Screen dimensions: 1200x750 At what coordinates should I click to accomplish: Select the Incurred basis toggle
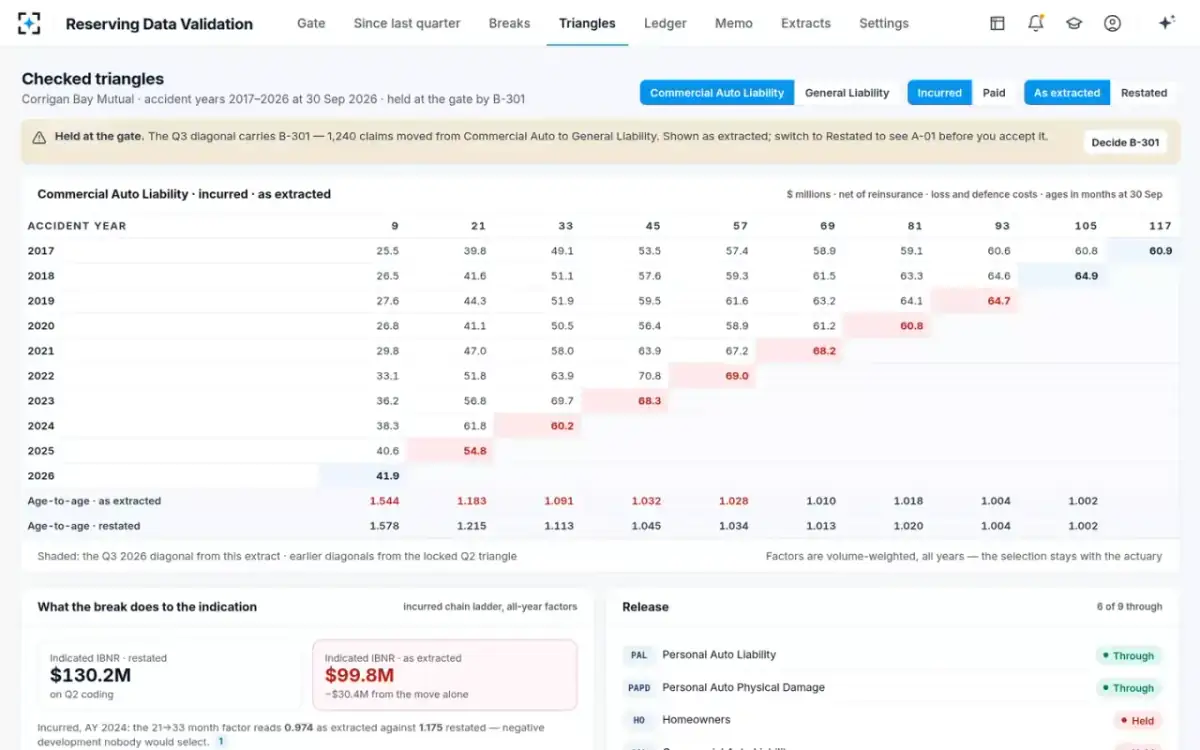pyautogui.click(x=939, y=93)
